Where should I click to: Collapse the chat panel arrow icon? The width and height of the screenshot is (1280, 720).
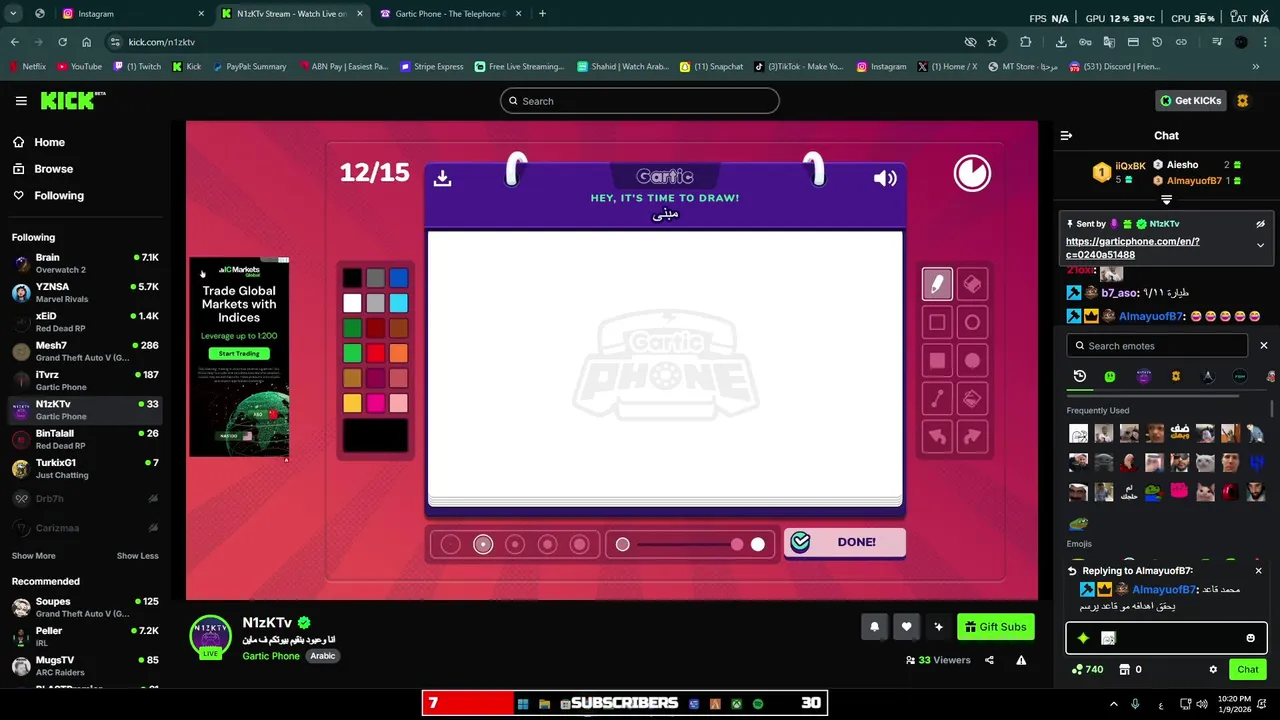click(1066, 135)
